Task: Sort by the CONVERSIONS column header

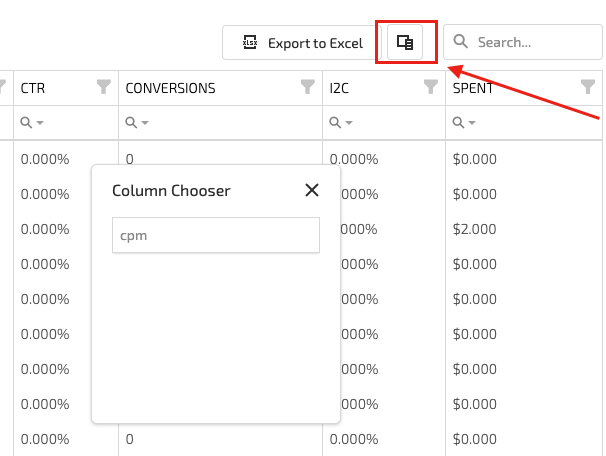Action: pyautogui.click(x=171, y=88)
